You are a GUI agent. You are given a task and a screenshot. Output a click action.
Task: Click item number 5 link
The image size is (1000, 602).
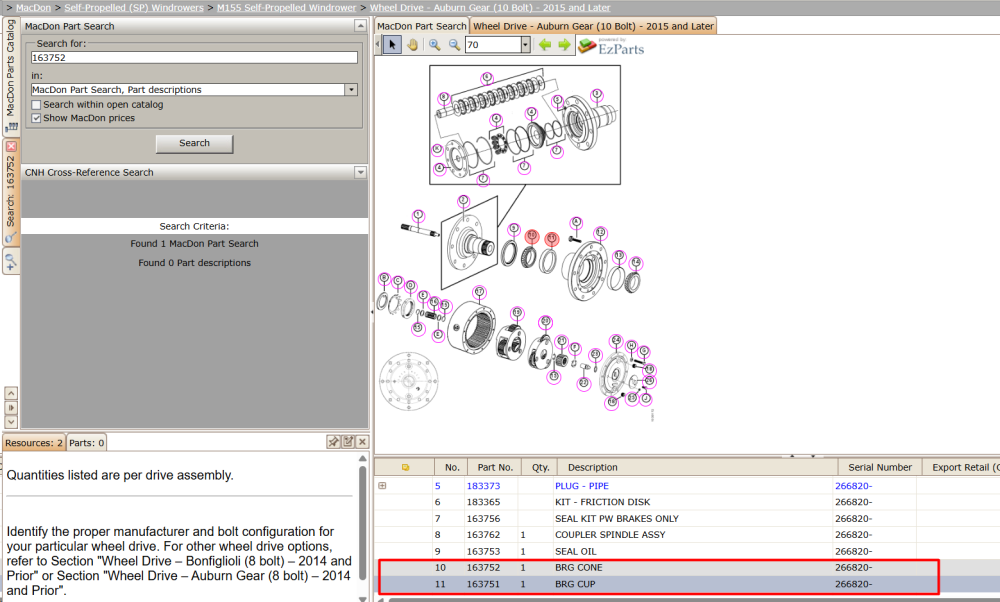(438, 486)
